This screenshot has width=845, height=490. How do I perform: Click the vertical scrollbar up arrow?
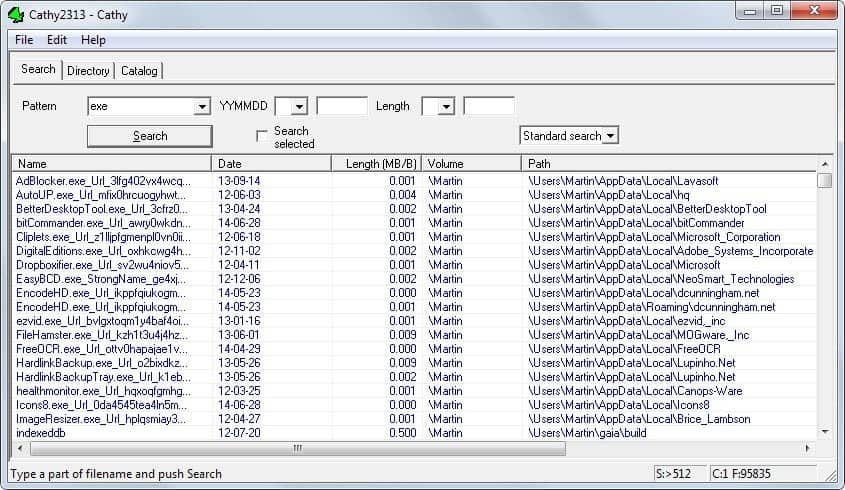pos(825,164)
